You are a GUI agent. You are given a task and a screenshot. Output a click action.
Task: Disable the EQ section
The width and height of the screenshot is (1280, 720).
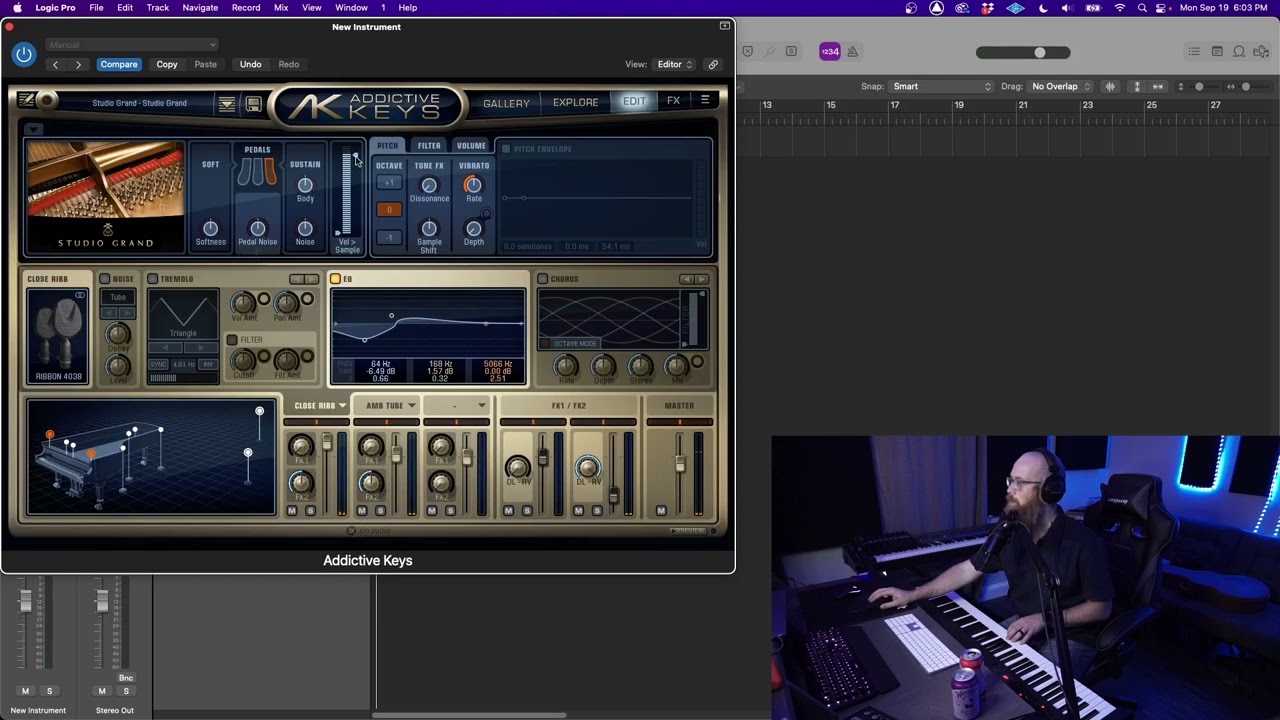336,279
